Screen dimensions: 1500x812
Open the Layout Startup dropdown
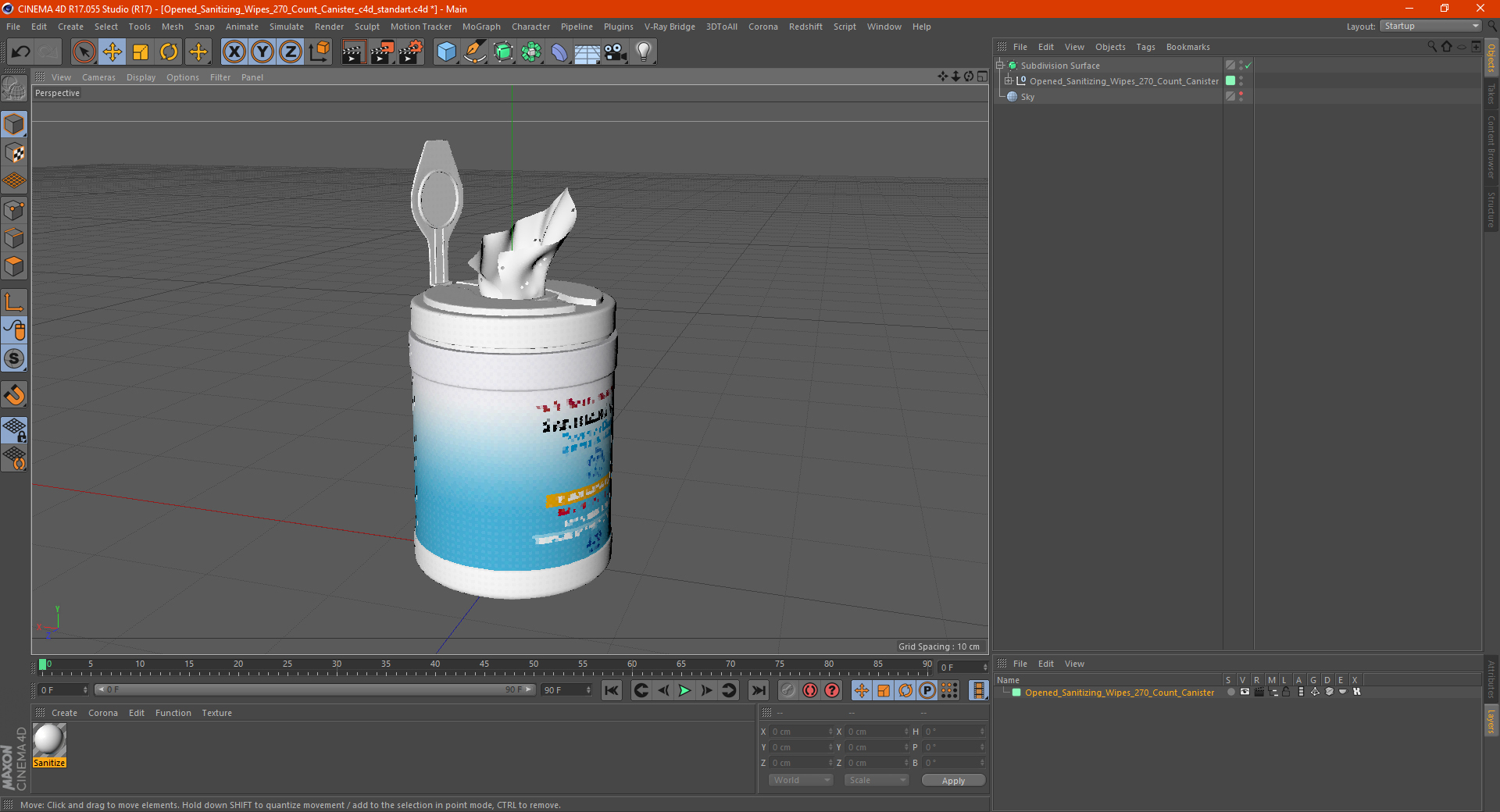[1431, 27]
